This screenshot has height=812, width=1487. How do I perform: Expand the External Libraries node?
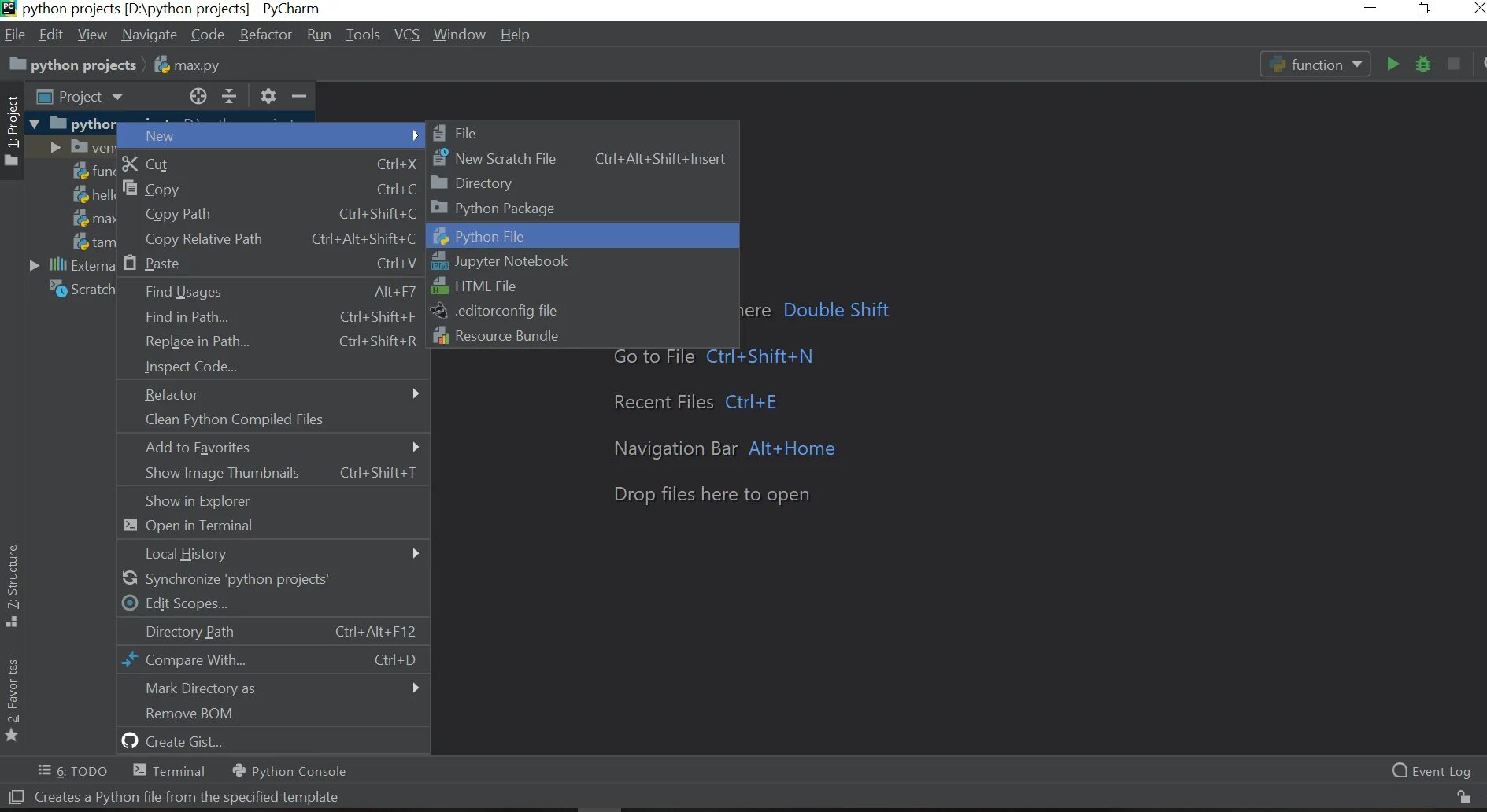34,265
